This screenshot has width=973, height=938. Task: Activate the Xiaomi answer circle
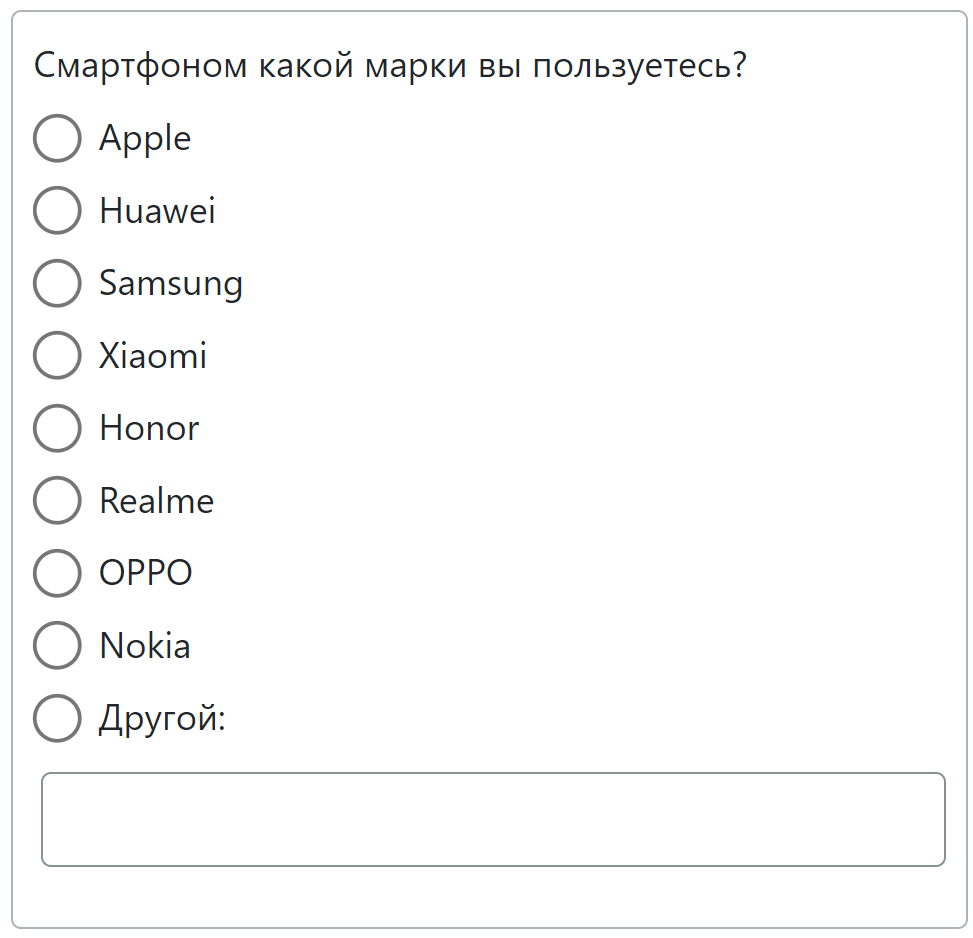(x=57, y=355)
